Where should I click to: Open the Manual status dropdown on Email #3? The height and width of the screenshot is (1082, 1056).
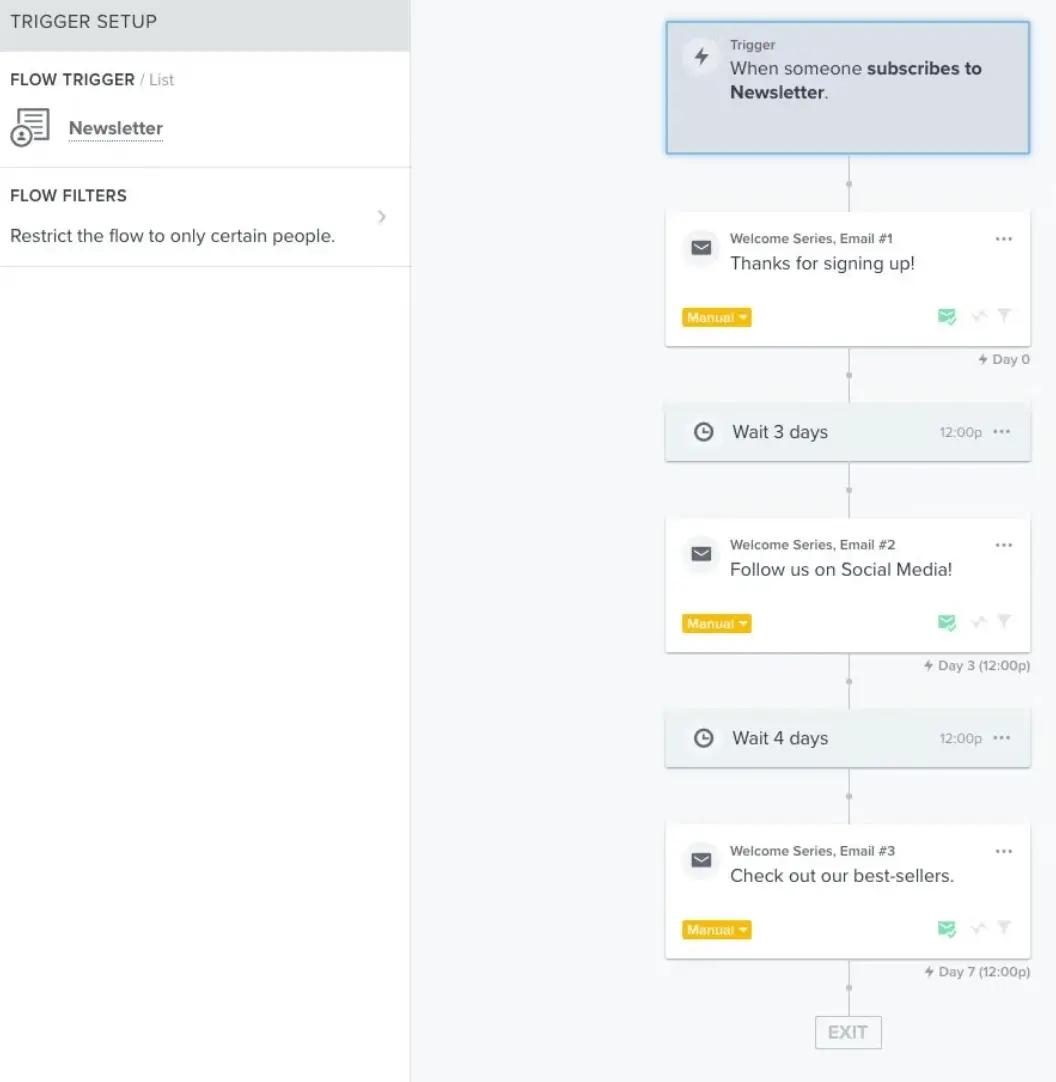(x=716, y=929)
